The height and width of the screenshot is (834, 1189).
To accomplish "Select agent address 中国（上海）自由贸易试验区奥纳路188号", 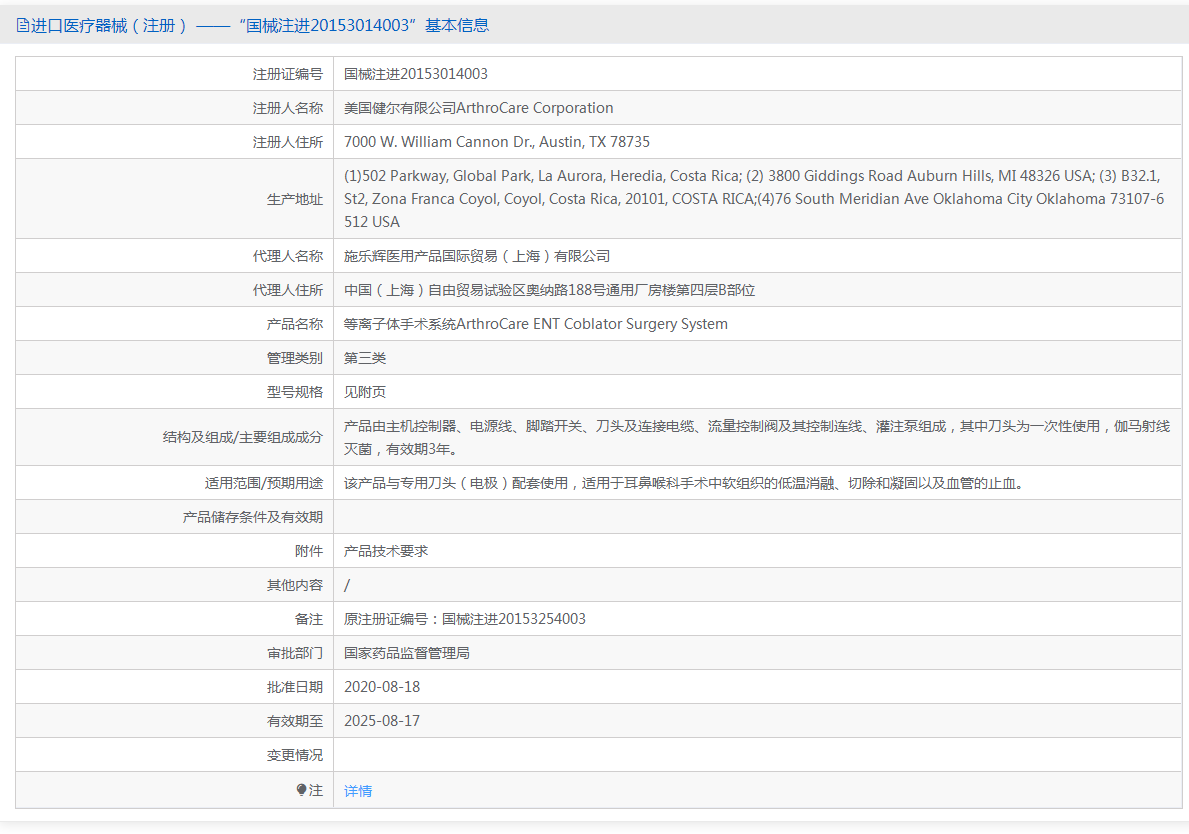I will [x=549, y=290].
